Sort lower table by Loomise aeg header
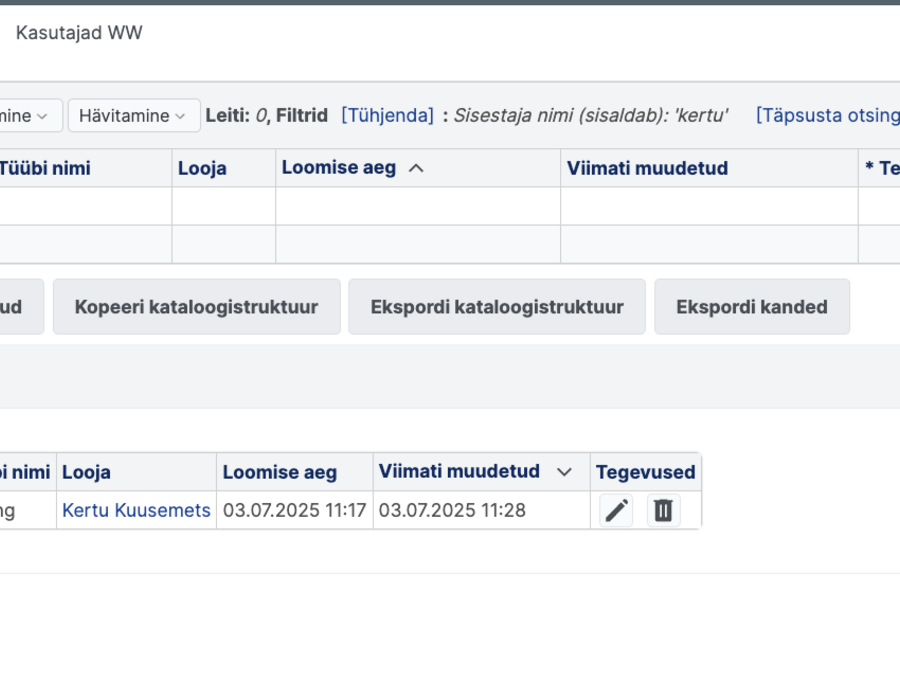The width and height of the screenshot is (900, 700). (280, 472)
